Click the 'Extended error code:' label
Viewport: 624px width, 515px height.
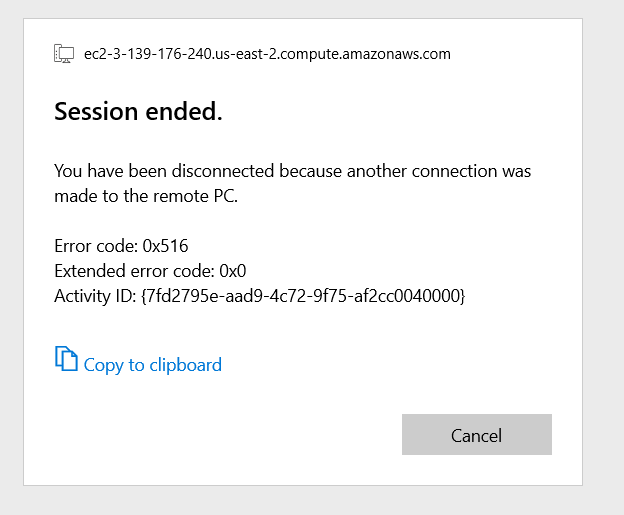tap(135, 271)
